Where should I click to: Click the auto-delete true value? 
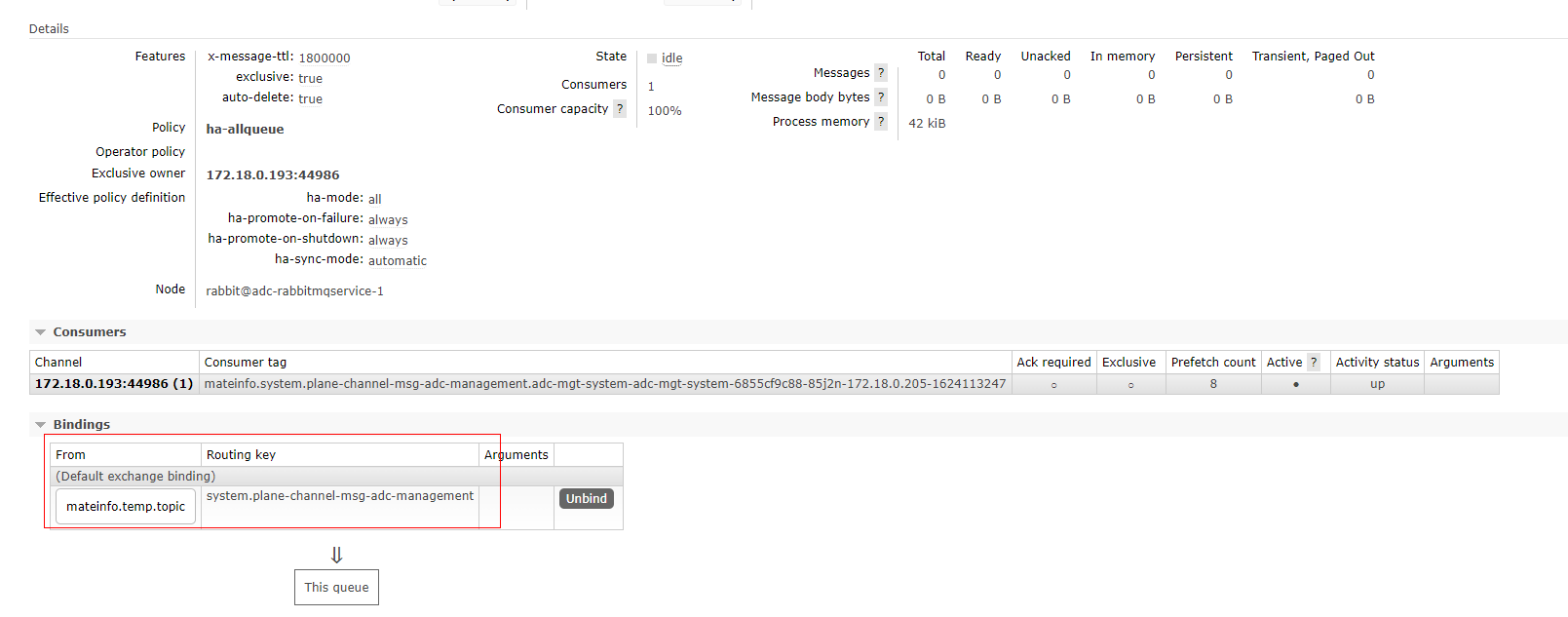(x=310, y=99)
